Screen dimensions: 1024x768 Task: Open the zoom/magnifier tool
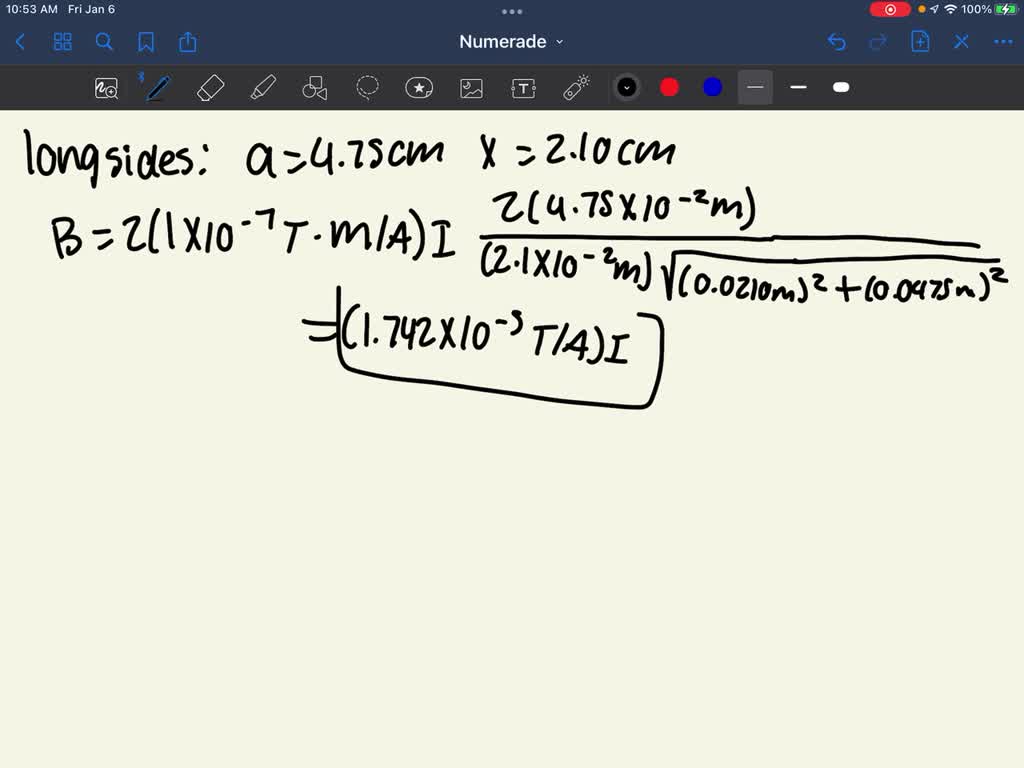(106, 87)
